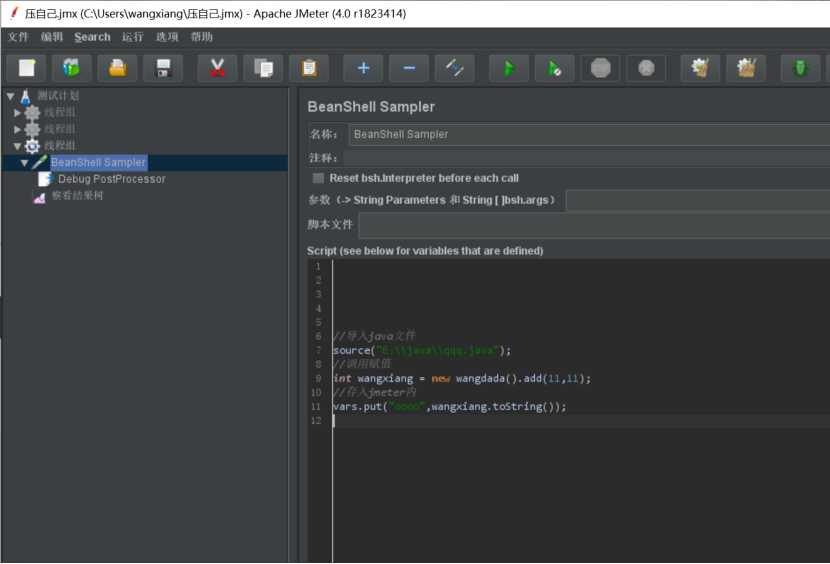This screenshot has width=830, height=564.
Task: Click the 名称 name field with BeanShell Sampler
Action: 589,135
